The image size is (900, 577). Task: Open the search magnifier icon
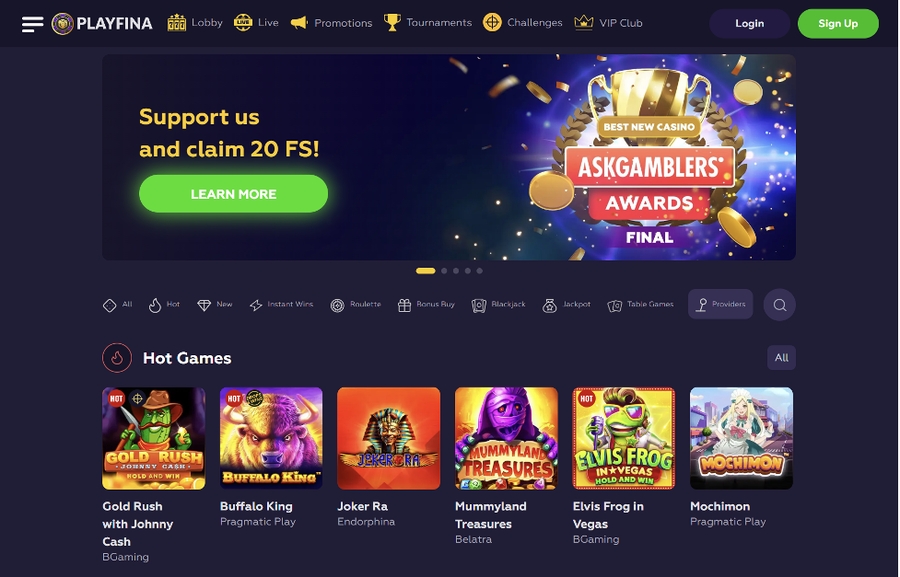coord(779,305)
